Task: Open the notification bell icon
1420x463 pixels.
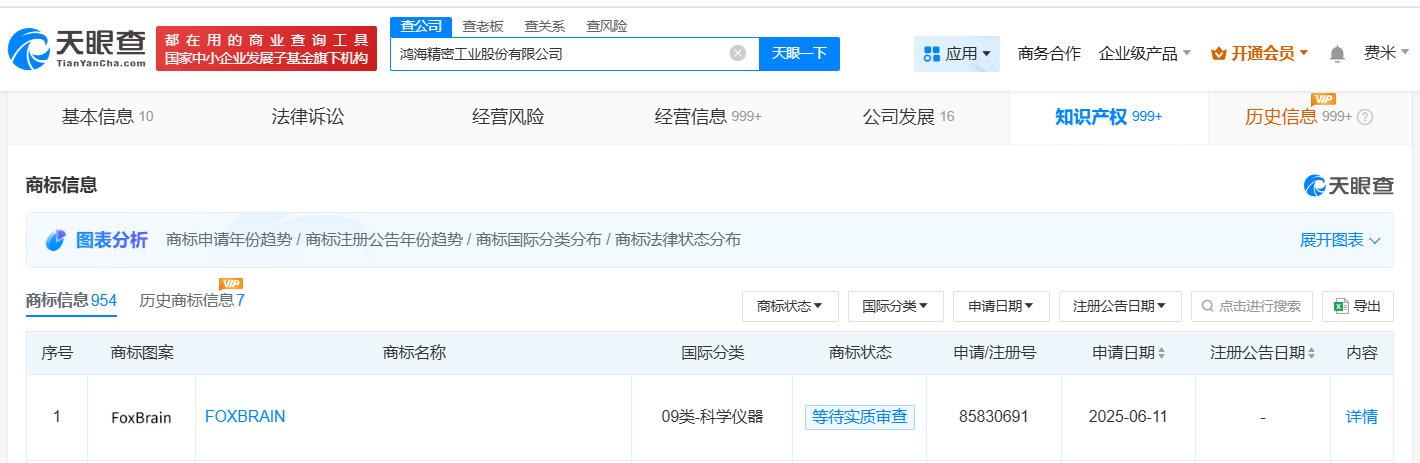Action: 1337,53
